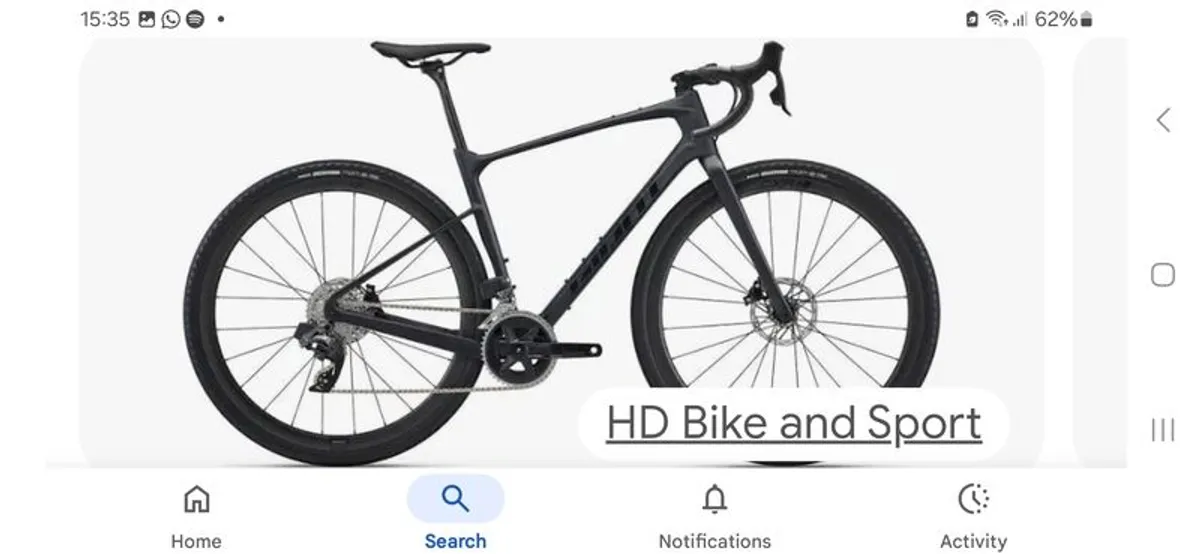Open the HD Bike and Sport link
The height and width of the screenshot is (554, 1200).
click(794, 424)
